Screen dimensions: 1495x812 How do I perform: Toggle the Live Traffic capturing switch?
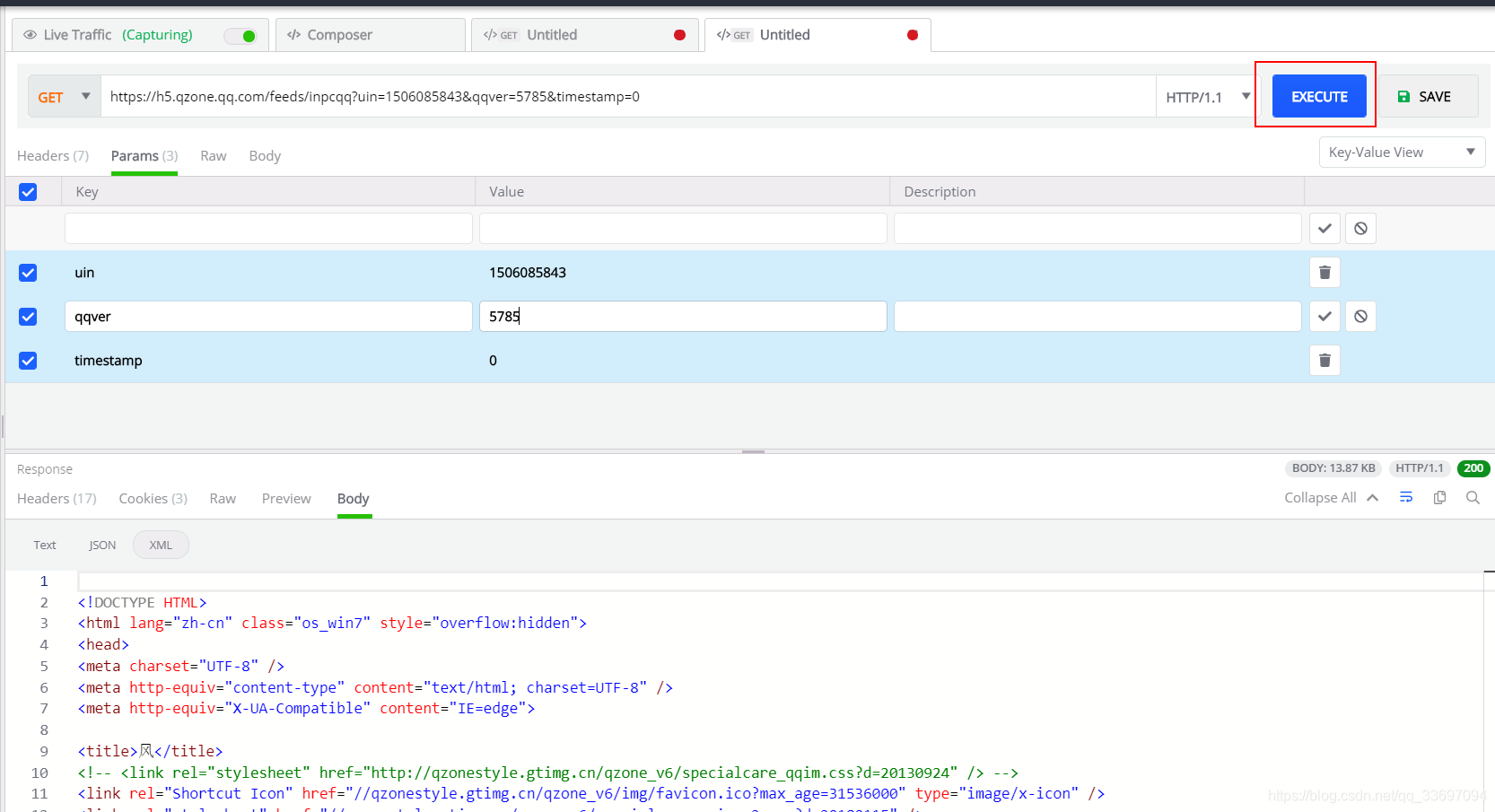click(x=240, y=36)
